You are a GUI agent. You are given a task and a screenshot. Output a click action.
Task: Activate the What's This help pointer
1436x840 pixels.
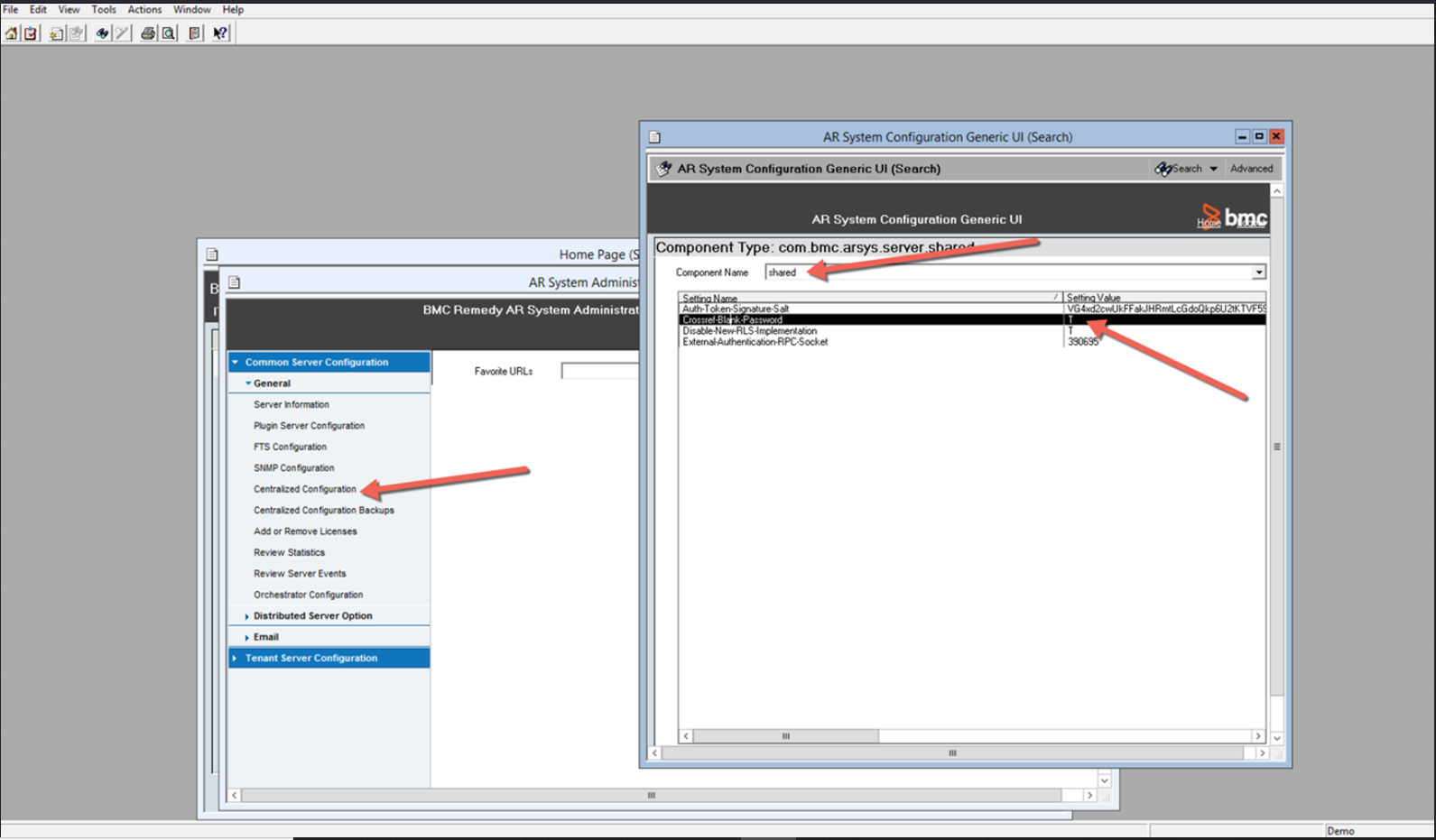(220, 33)
